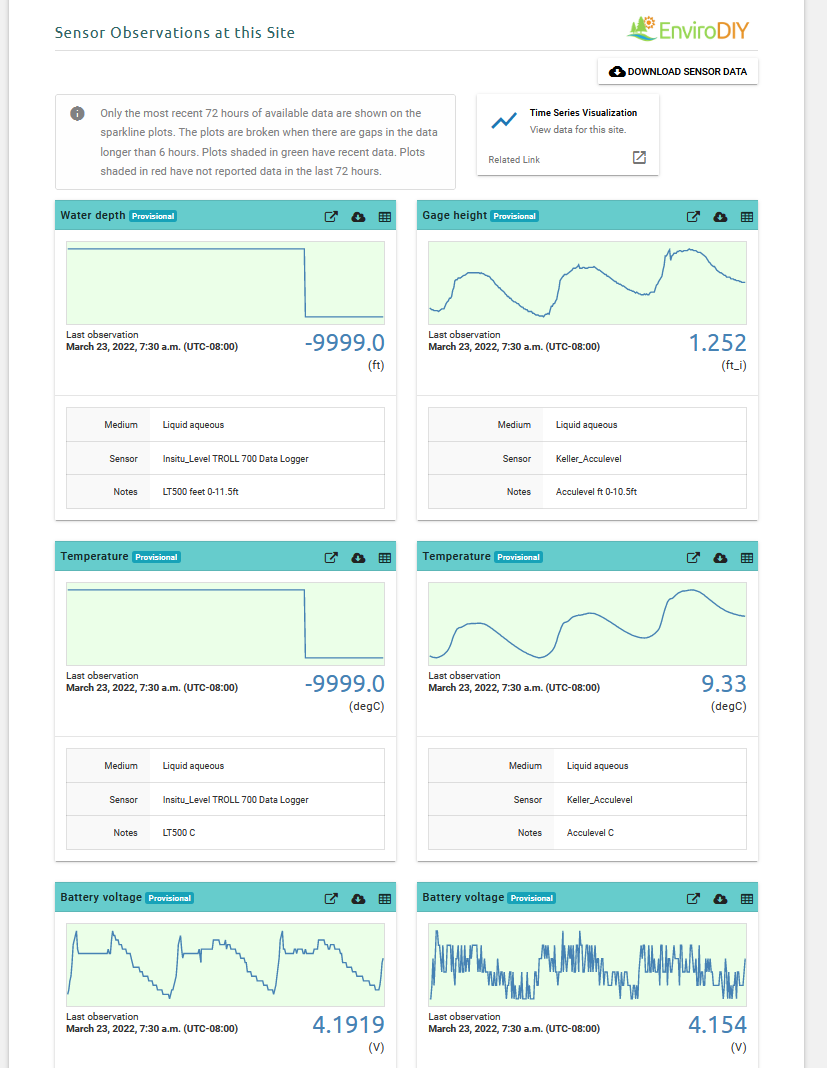Open 4.1919 V Battery voltage external link icon
The height and width of the screenshot is (1068, 827).
point(331,898)
